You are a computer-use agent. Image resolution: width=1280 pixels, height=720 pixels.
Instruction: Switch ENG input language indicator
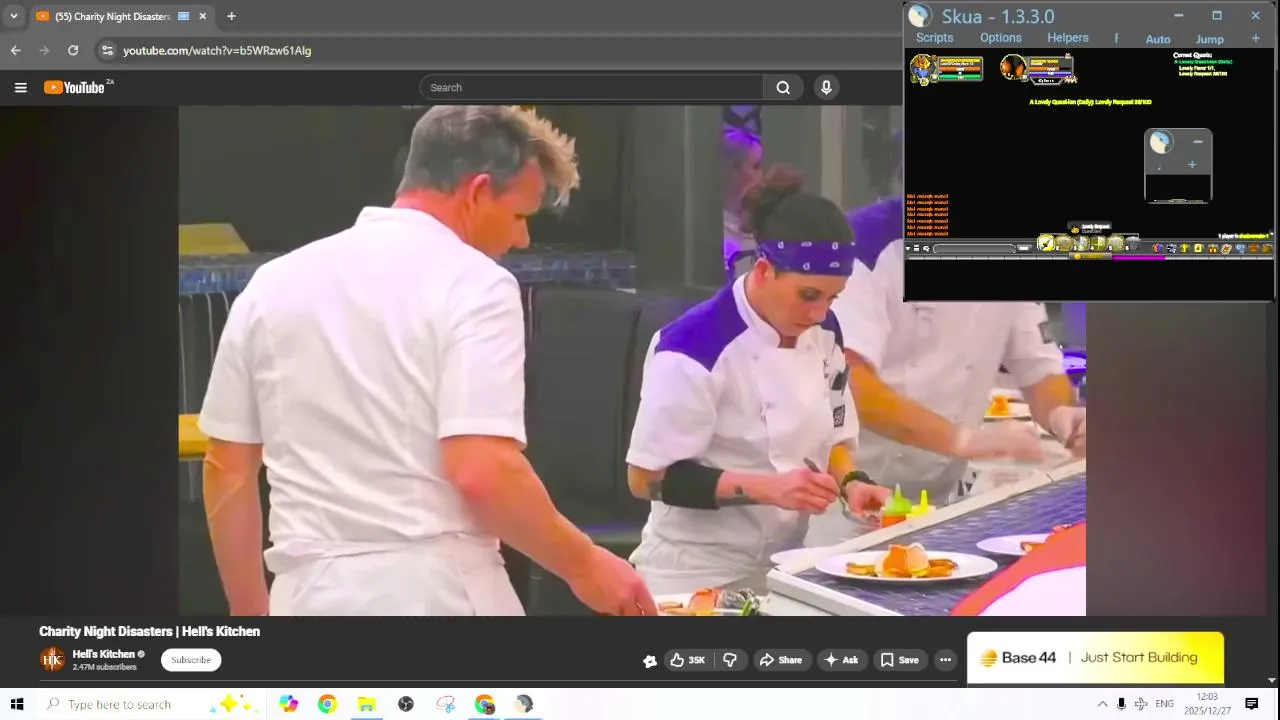tap(1164, 704)
